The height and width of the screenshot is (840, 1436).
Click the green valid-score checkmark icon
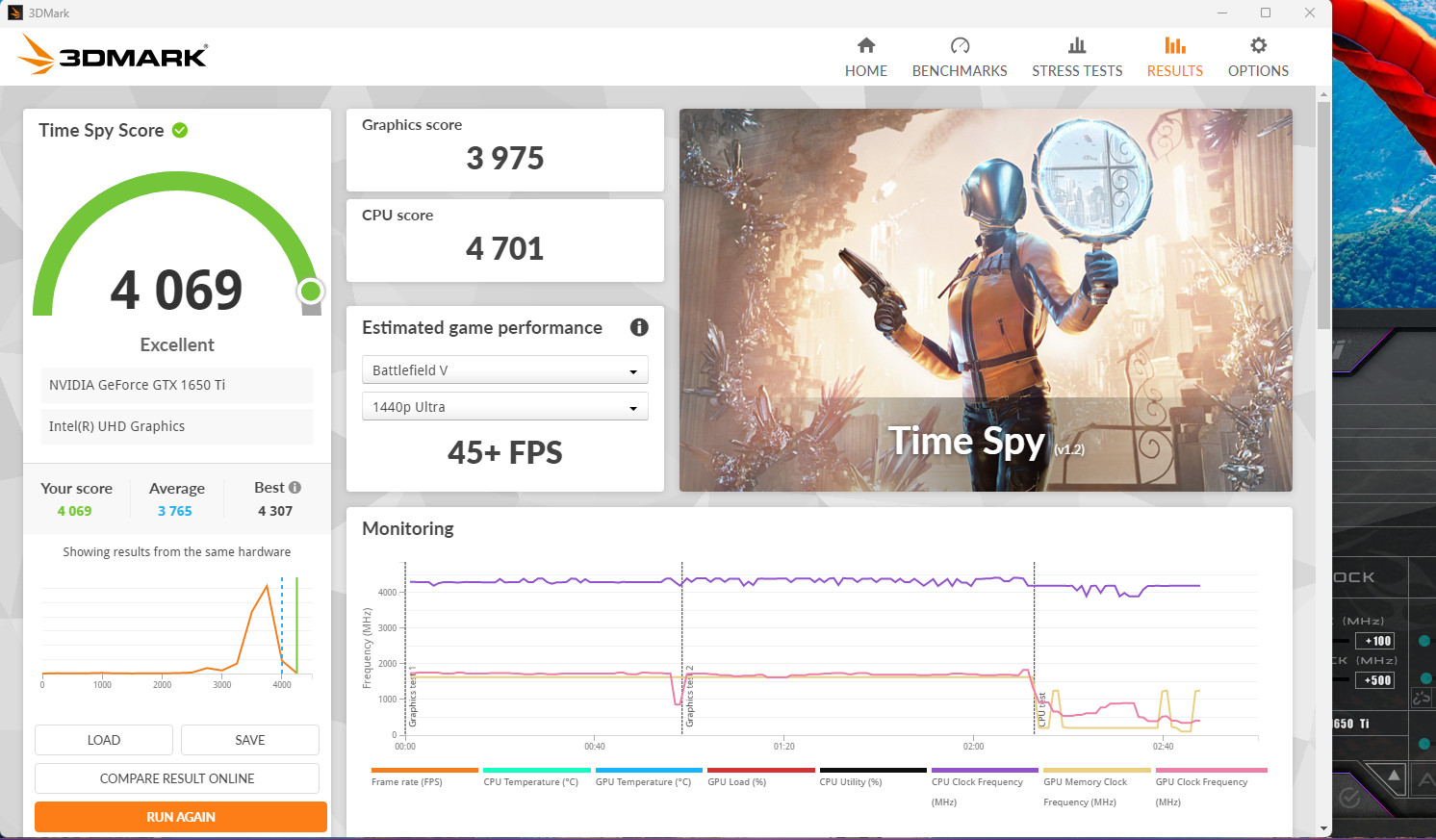click(180, 130)
